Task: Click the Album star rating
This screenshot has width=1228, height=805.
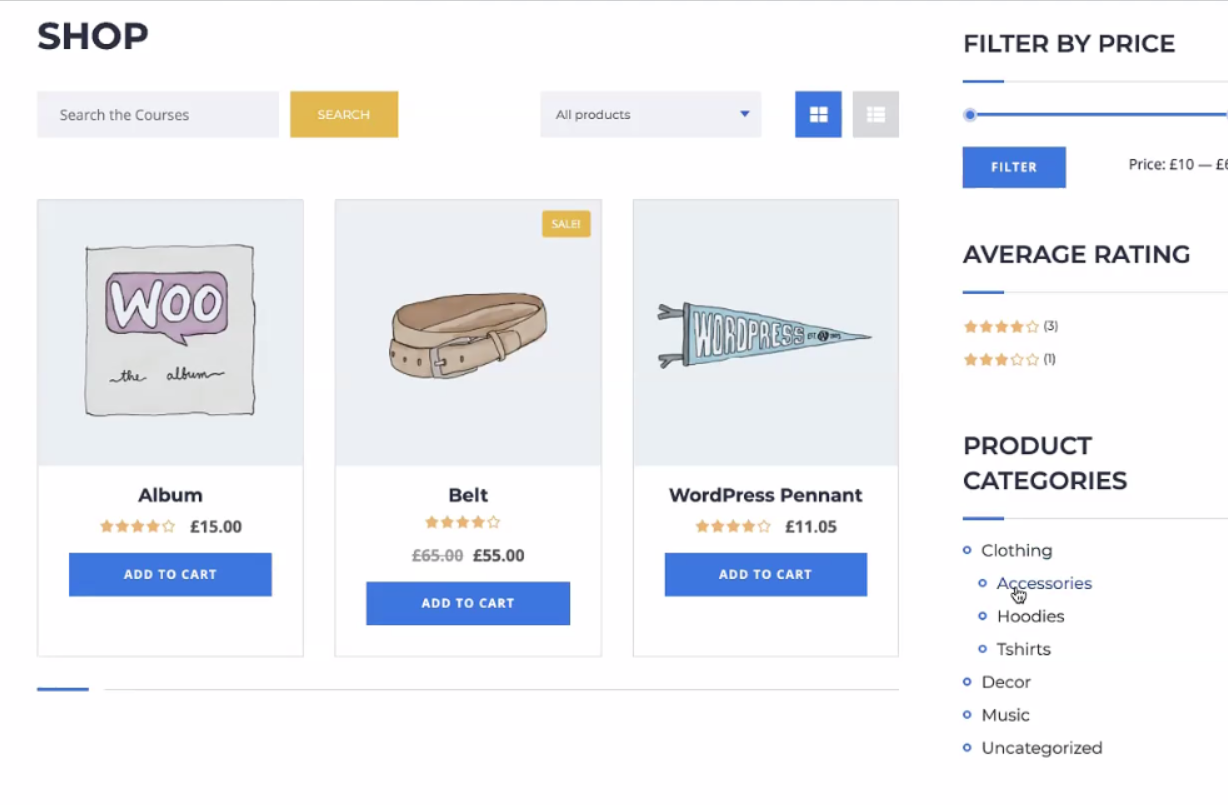Action: point(137,526)
